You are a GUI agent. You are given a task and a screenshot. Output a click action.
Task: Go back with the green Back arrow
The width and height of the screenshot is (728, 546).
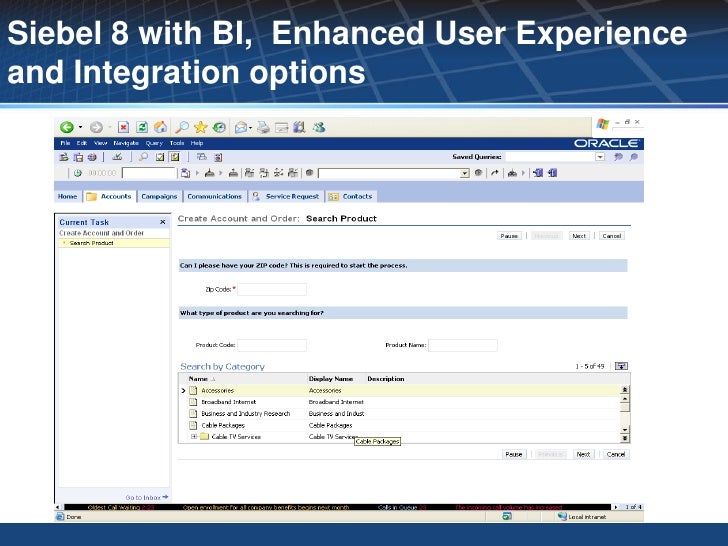tap(67, 127)
